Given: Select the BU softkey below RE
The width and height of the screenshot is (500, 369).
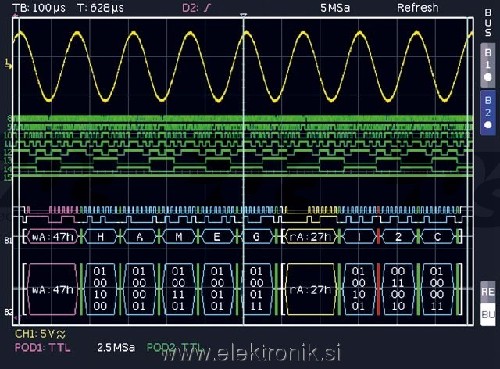Looking at the screenshot, I should [487, 314].
